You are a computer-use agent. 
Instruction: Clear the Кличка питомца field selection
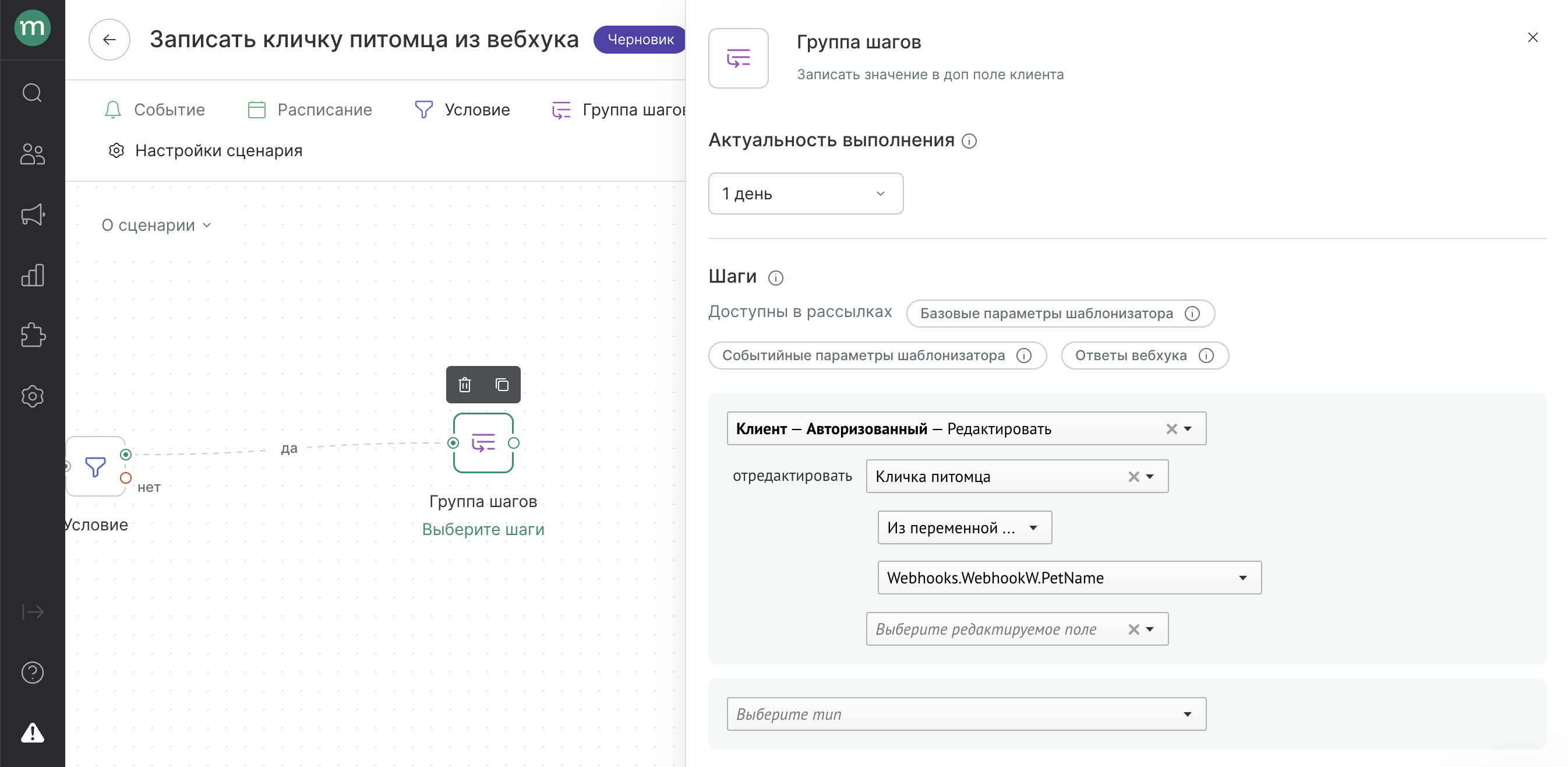point(1133,477)
